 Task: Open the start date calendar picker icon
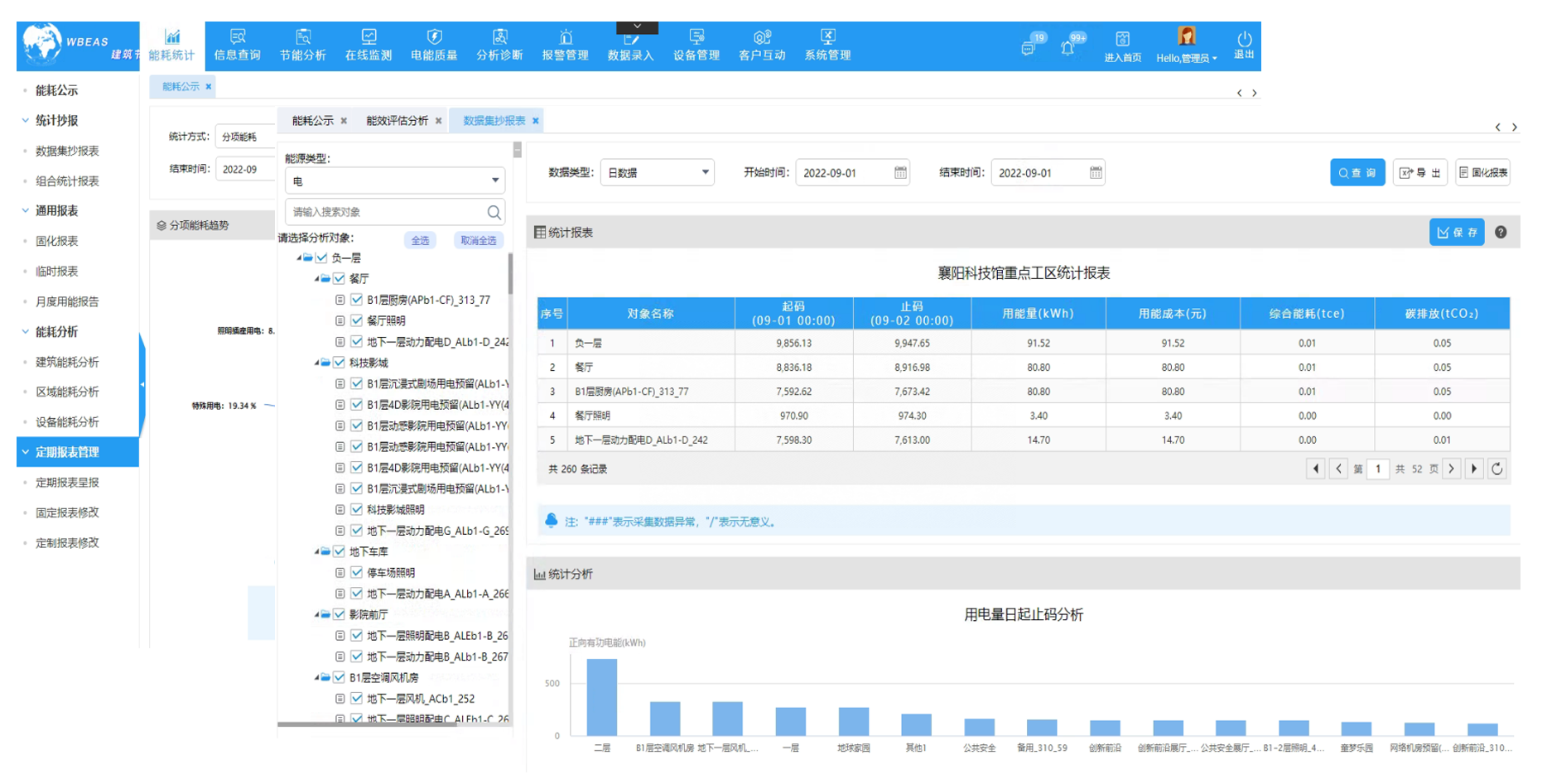click(x=900, y=172)
